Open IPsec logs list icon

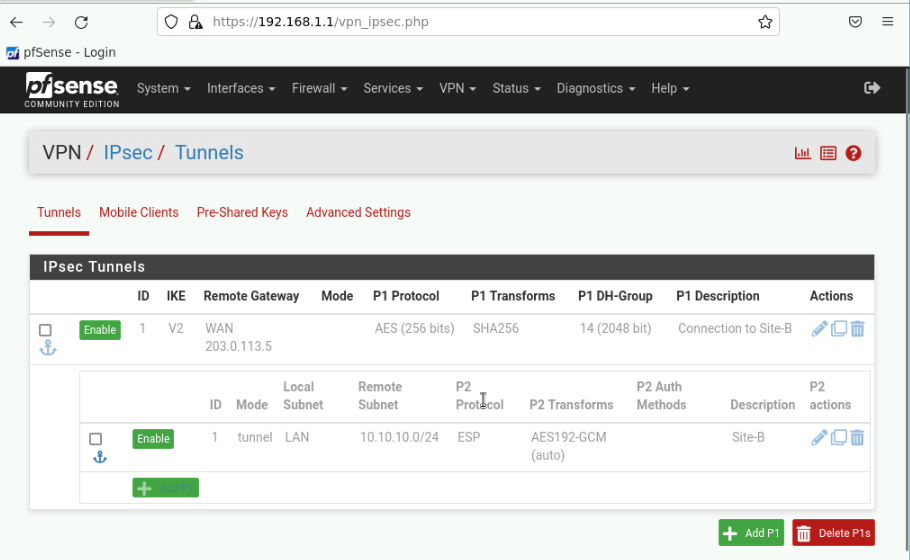click(828, 153)
